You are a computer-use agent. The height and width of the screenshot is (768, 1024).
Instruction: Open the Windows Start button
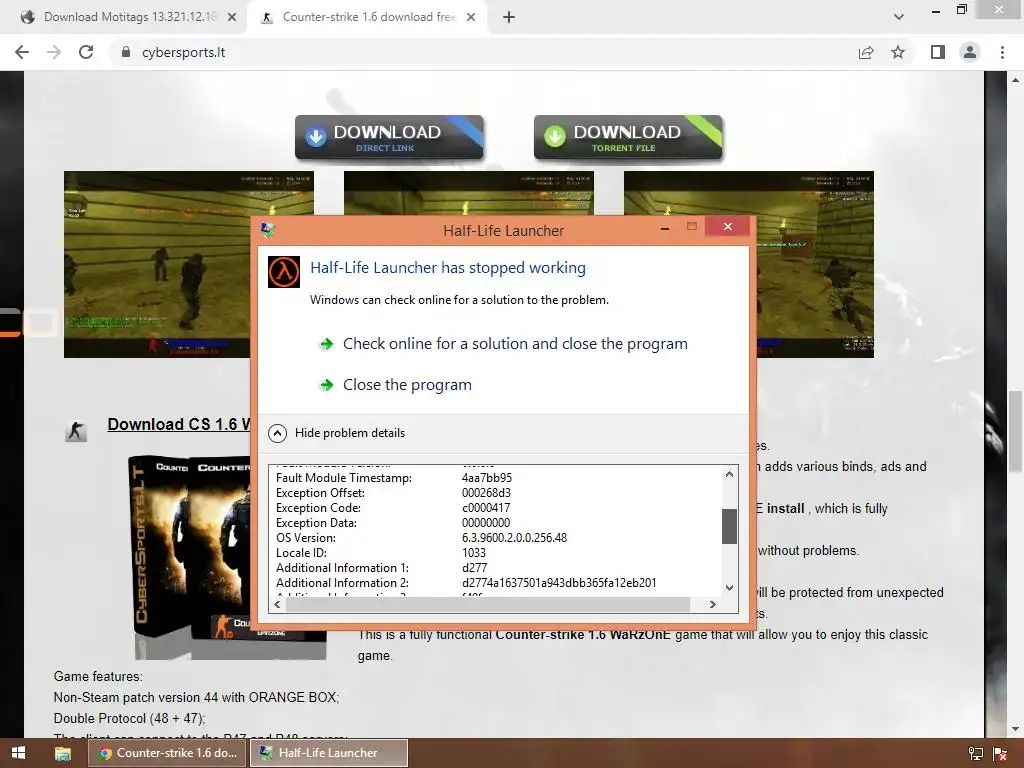click(x=18, y=753)
